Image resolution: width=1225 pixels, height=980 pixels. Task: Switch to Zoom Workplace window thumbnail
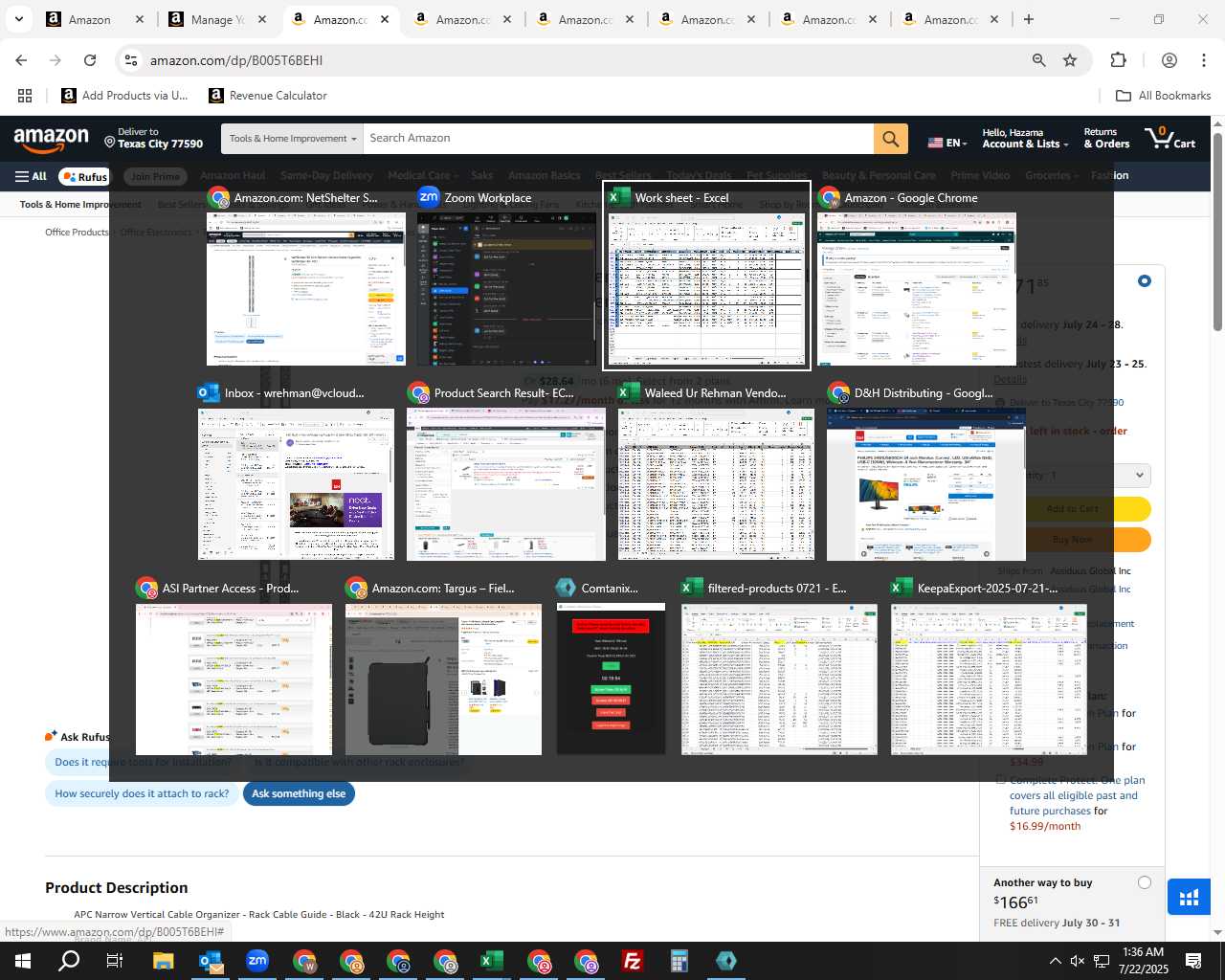pyautogui.click(x=506, y=276)
